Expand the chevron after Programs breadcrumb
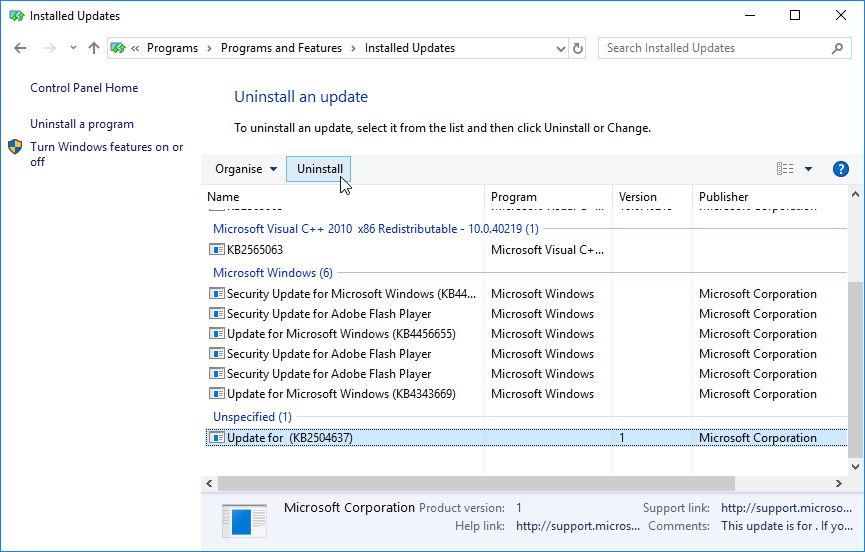The image size is (865, 552). pos(209,49)
